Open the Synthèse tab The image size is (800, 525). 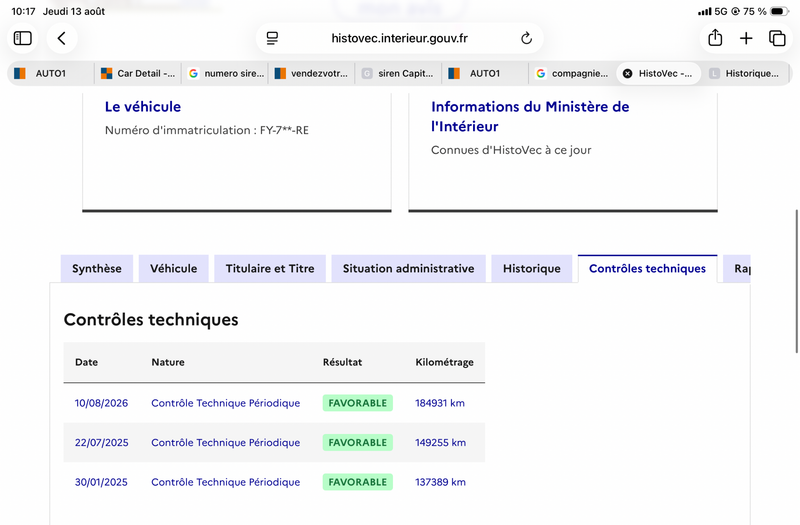97,269
